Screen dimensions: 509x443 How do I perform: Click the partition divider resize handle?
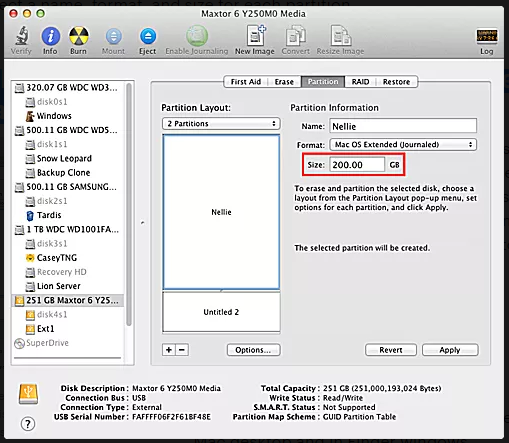(221, 291)
